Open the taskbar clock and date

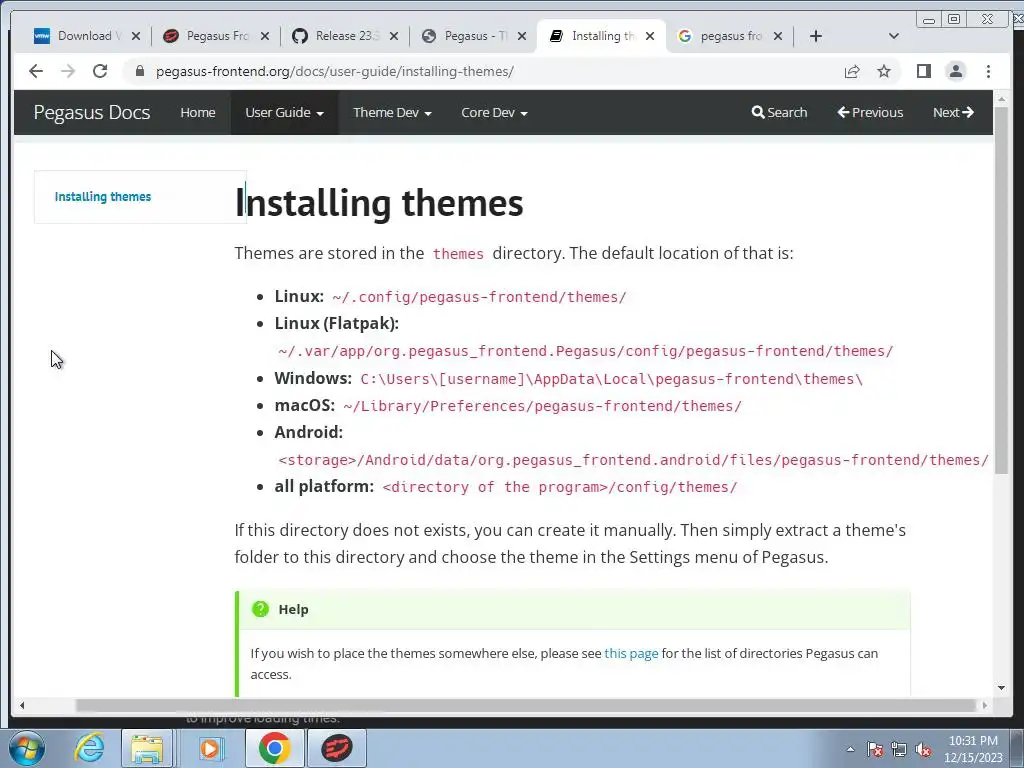pyautogui.click(x=973, y=749)
